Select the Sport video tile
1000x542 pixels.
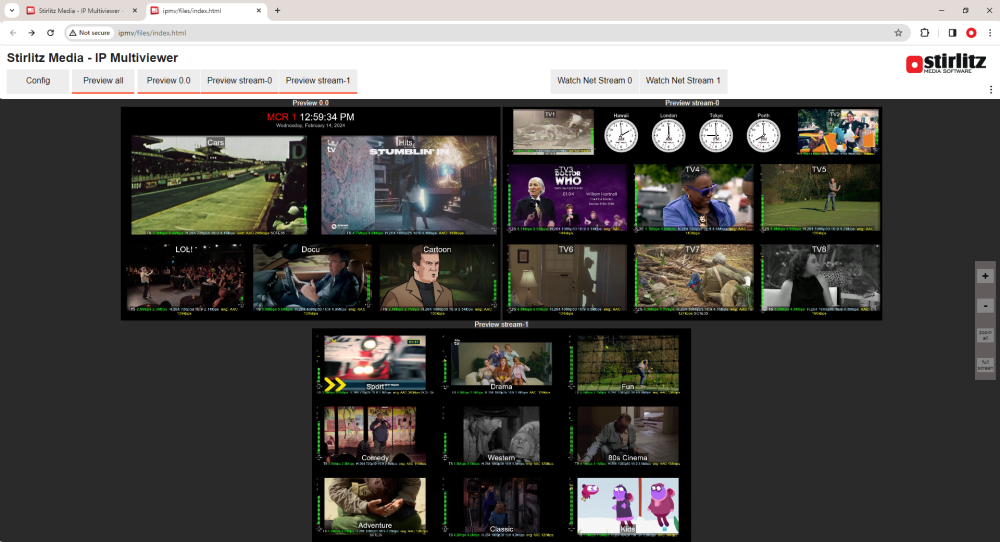click(375, 363)
